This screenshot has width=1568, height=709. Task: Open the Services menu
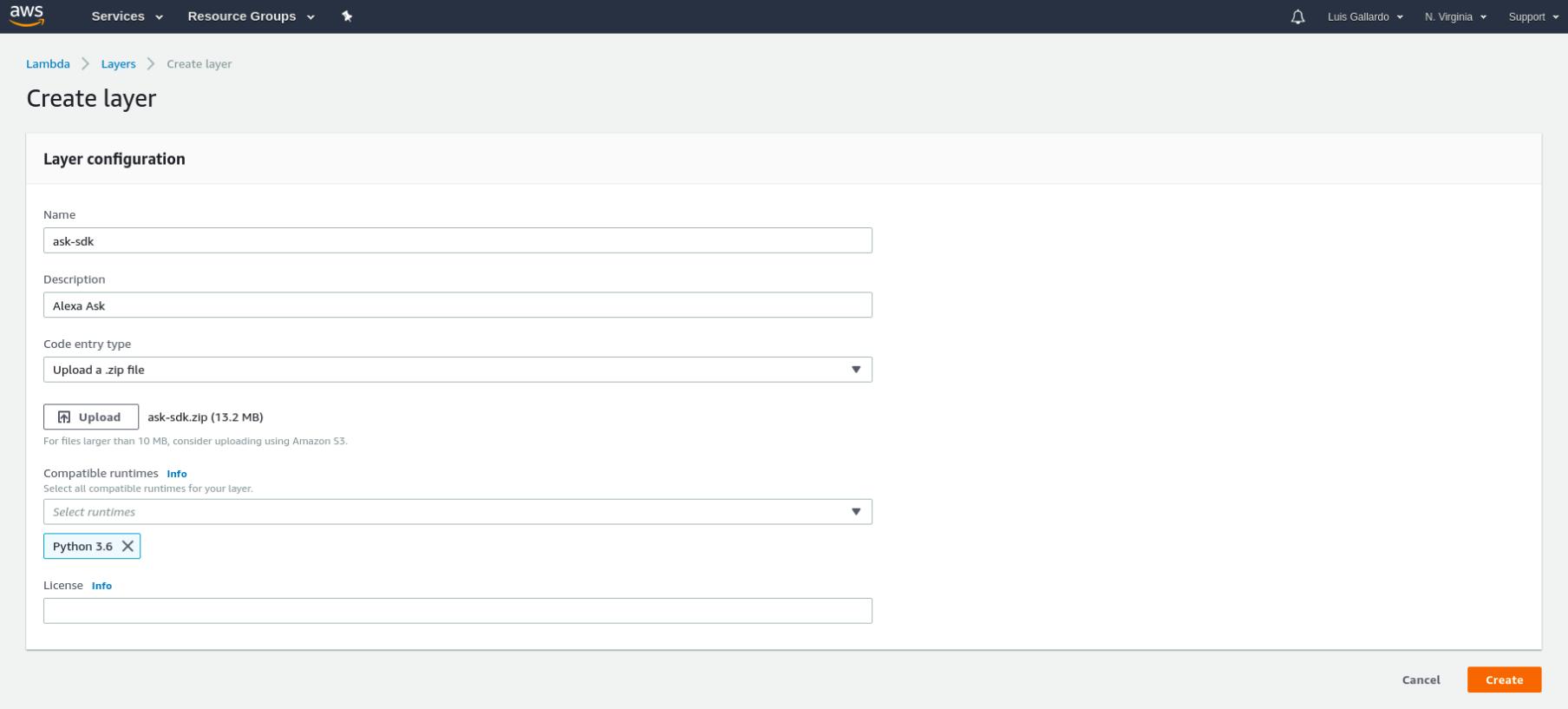[127, 16]
